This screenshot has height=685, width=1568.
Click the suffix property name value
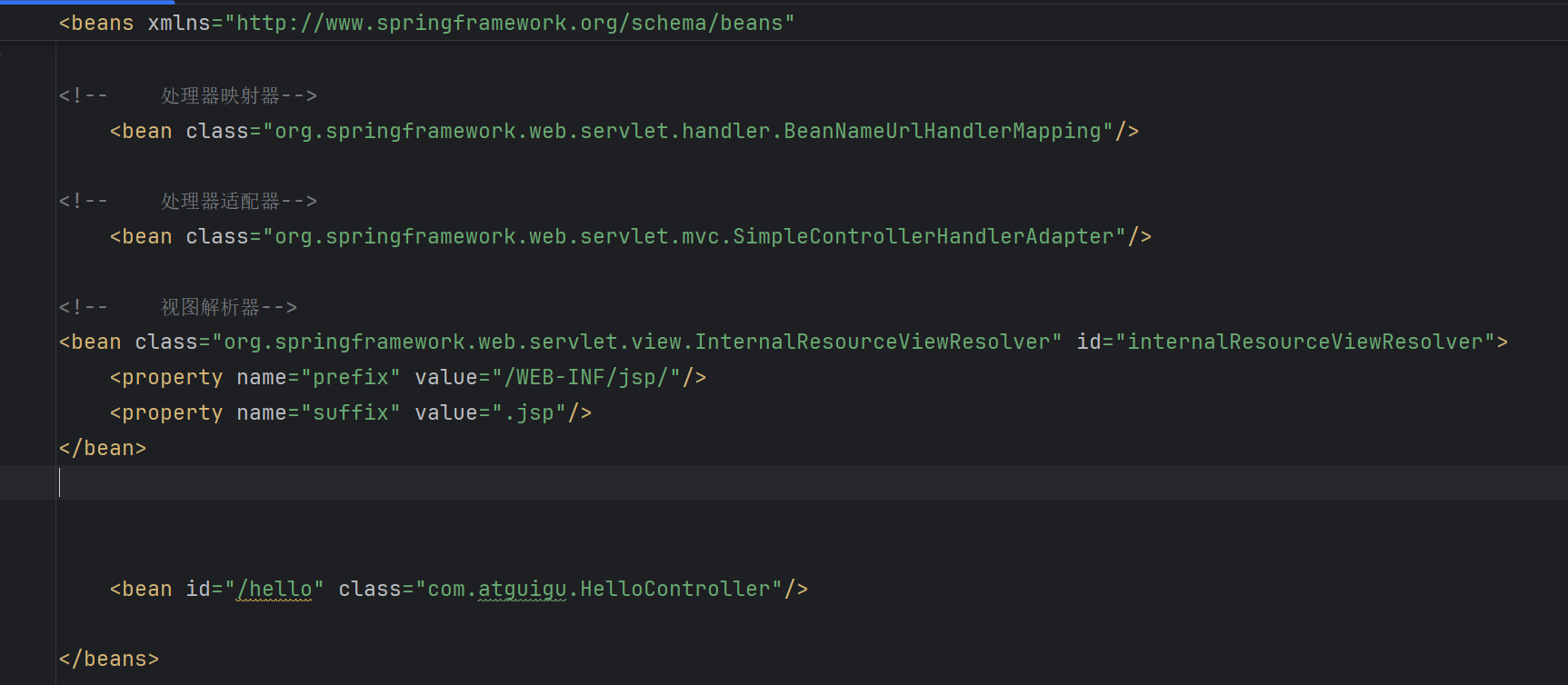pos(350,412)
